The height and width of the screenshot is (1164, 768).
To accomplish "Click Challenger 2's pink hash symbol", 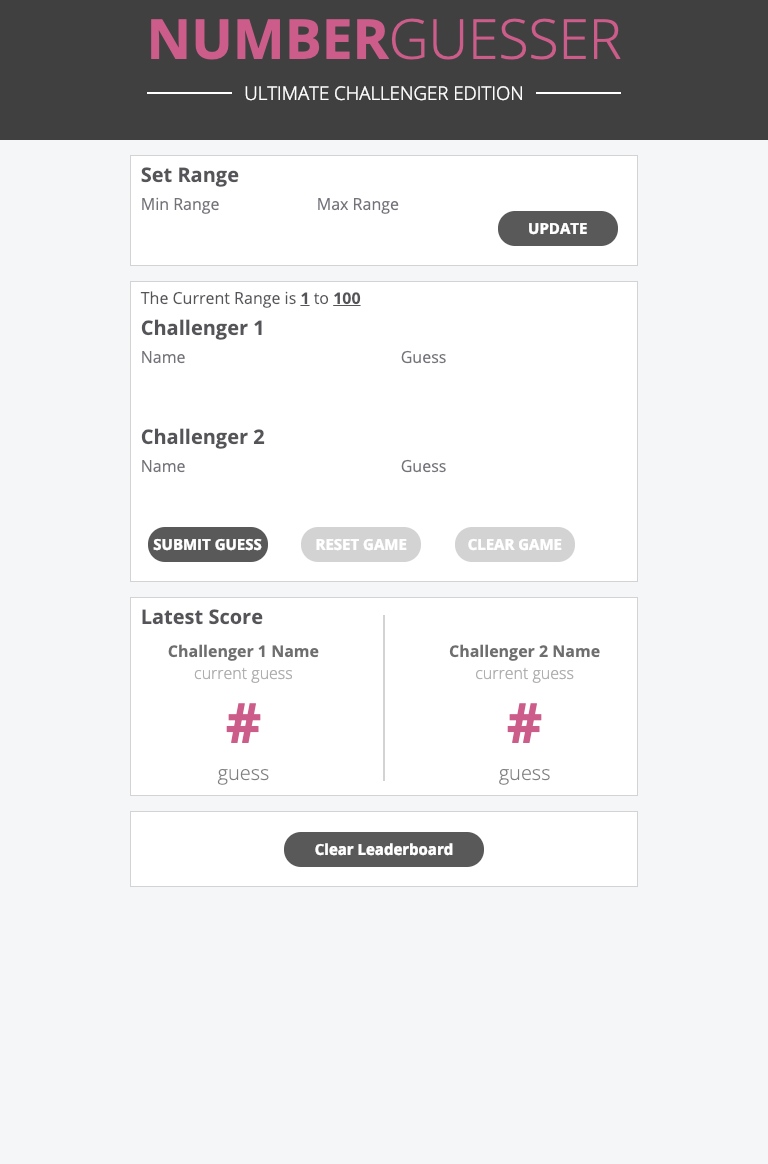I will (524, 722).
